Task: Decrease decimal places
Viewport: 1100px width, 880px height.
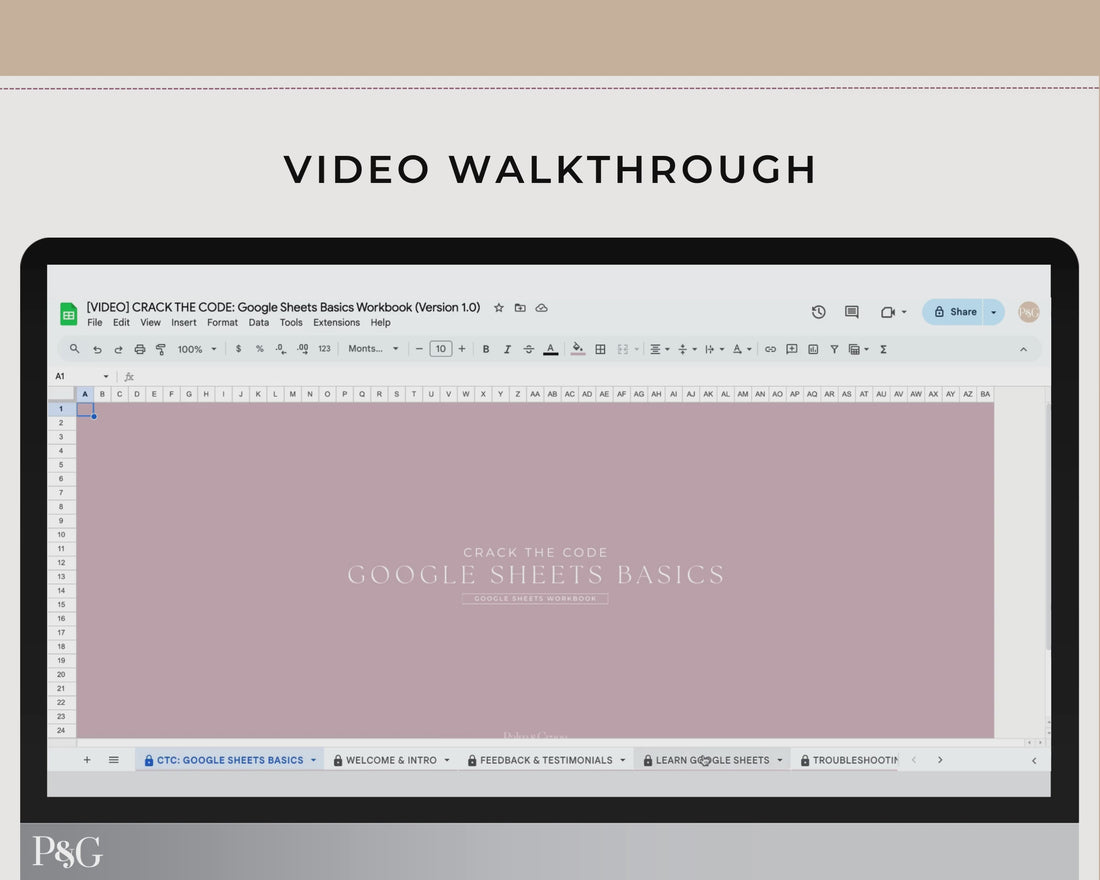Action: [281, 349]
